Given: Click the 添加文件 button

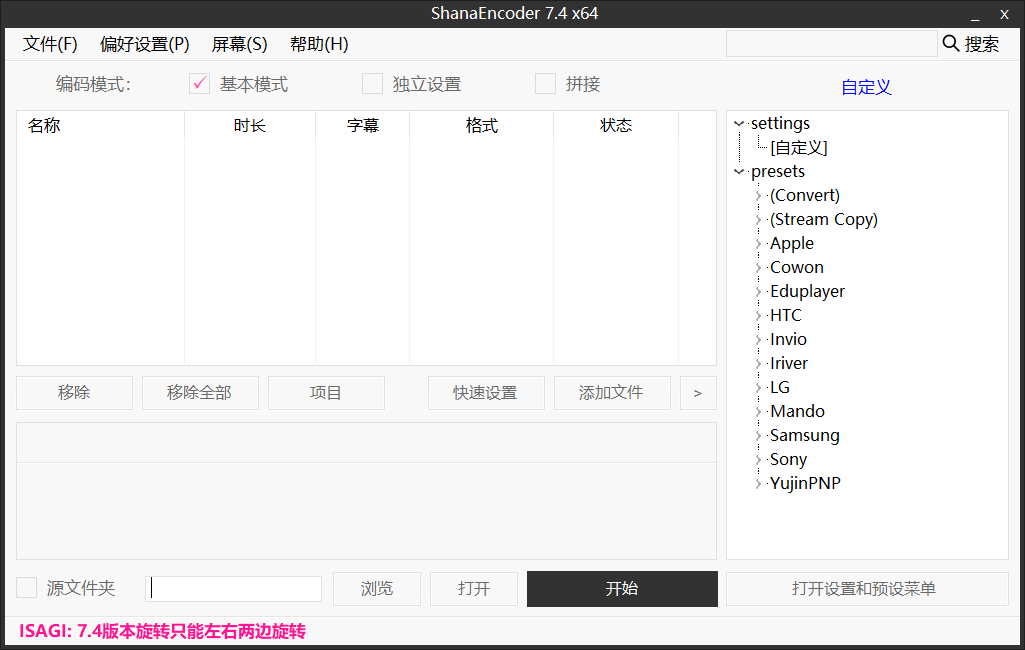Looking at the screenshot, I should tap(611, 393).
